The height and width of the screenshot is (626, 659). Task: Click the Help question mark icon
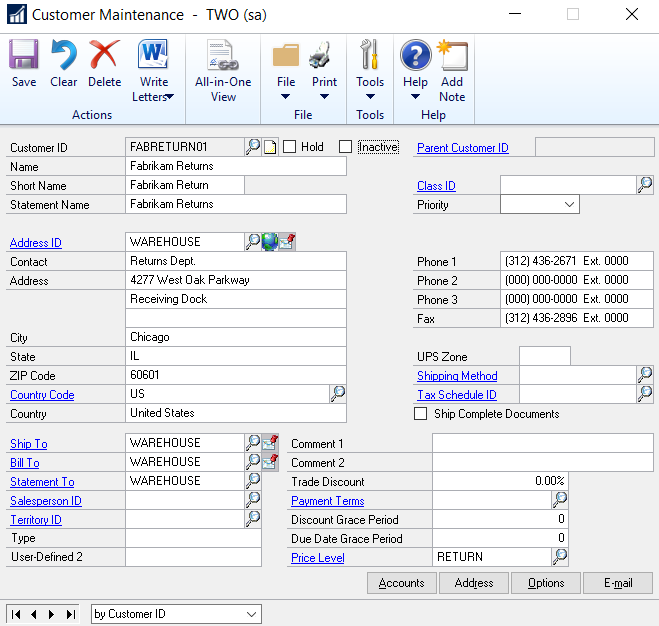pos(415,55)
